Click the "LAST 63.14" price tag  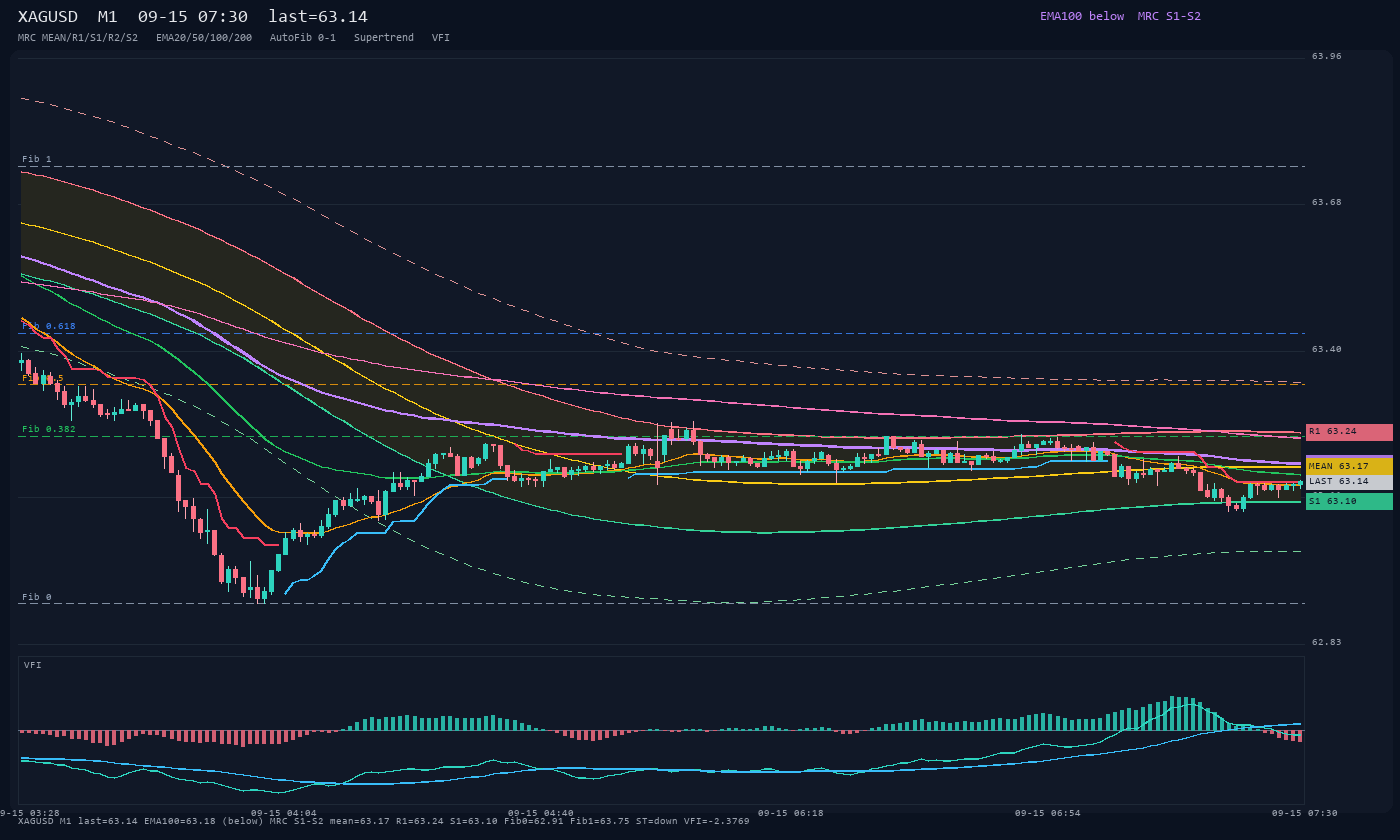pos(1349,482)
